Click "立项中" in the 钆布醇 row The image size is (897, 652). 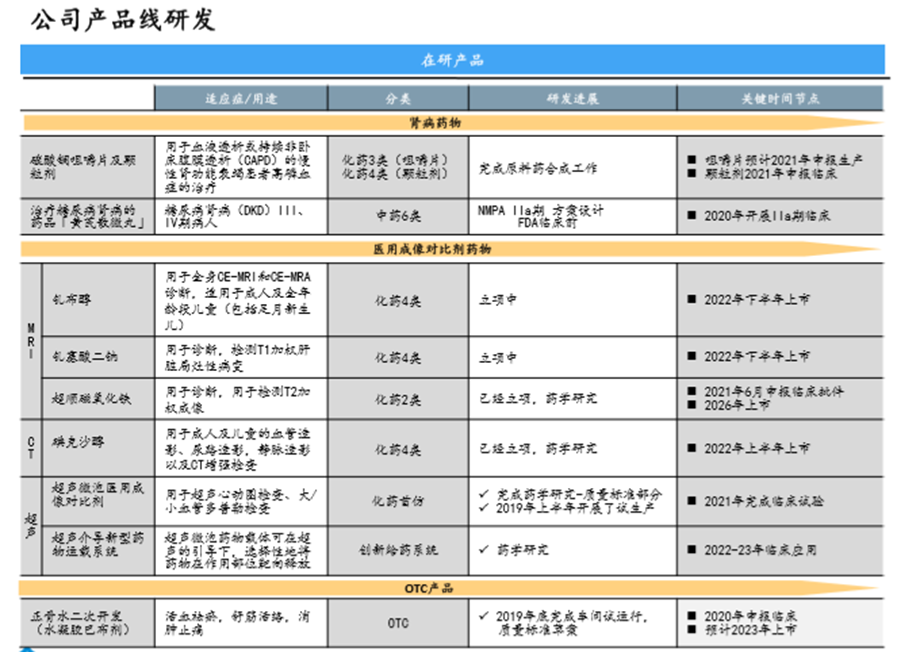tap(498, 300)
